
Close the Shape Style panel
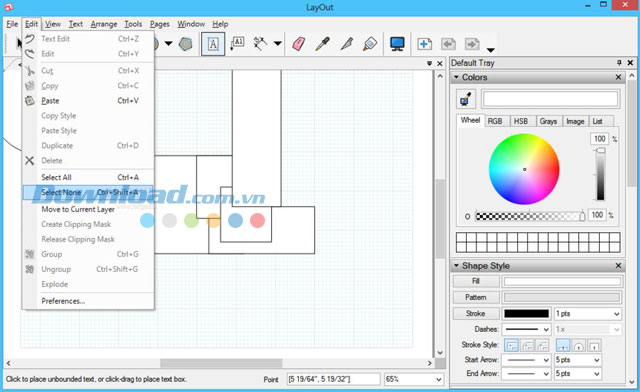click(618, 266)
